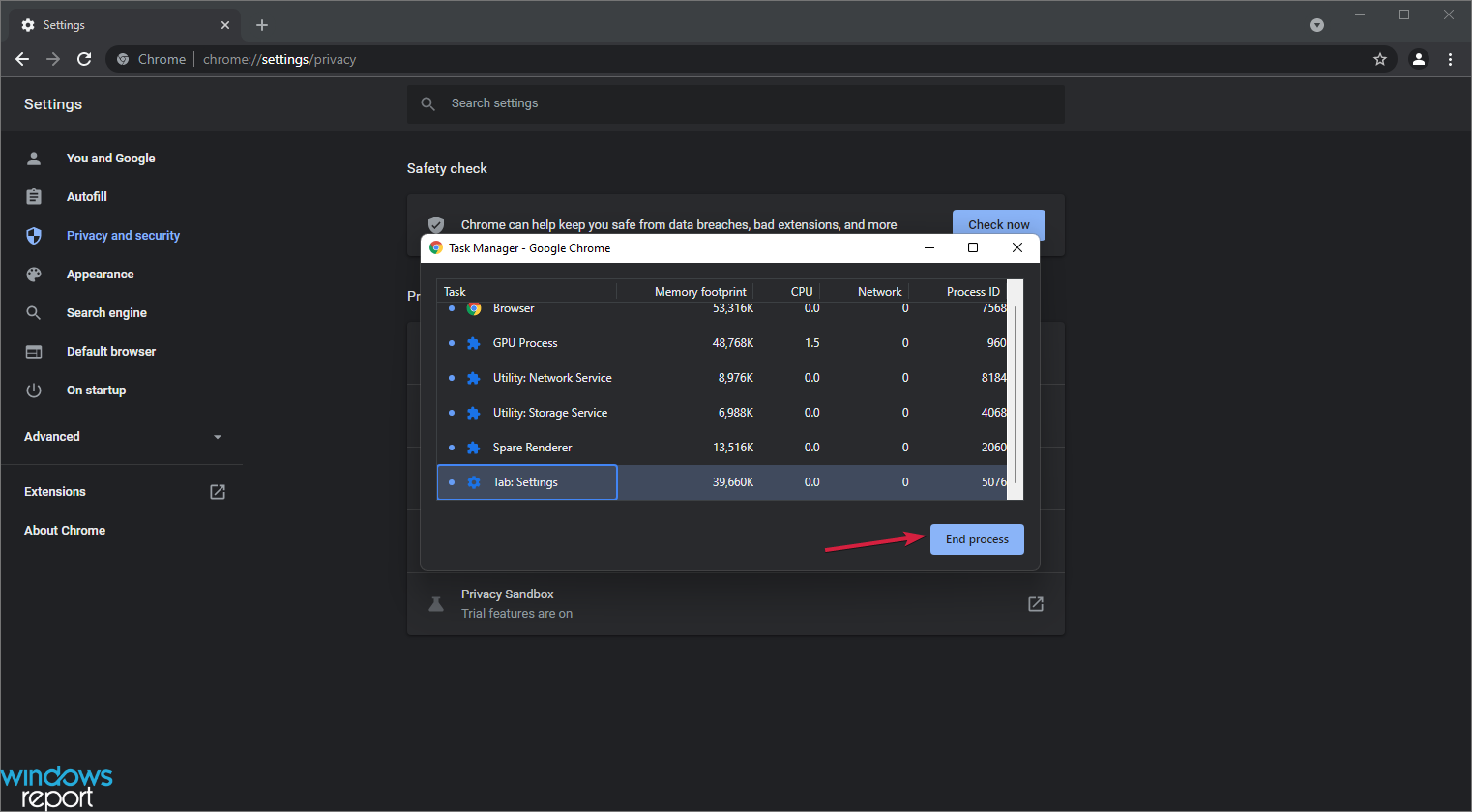The image size is (1472, 812).
Task: Open You and Google settings
Action: click(x=110, y=158)
